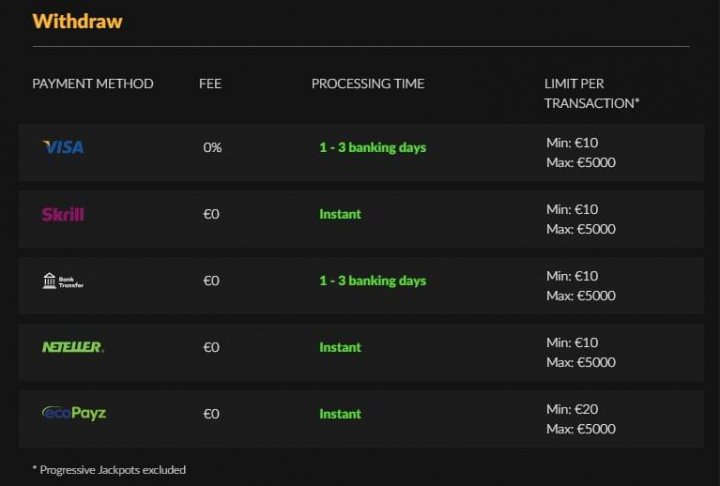
Task: Click ecoPayz's Min: €20 limit
Action: pyautogui.click(x=572, y=409)
